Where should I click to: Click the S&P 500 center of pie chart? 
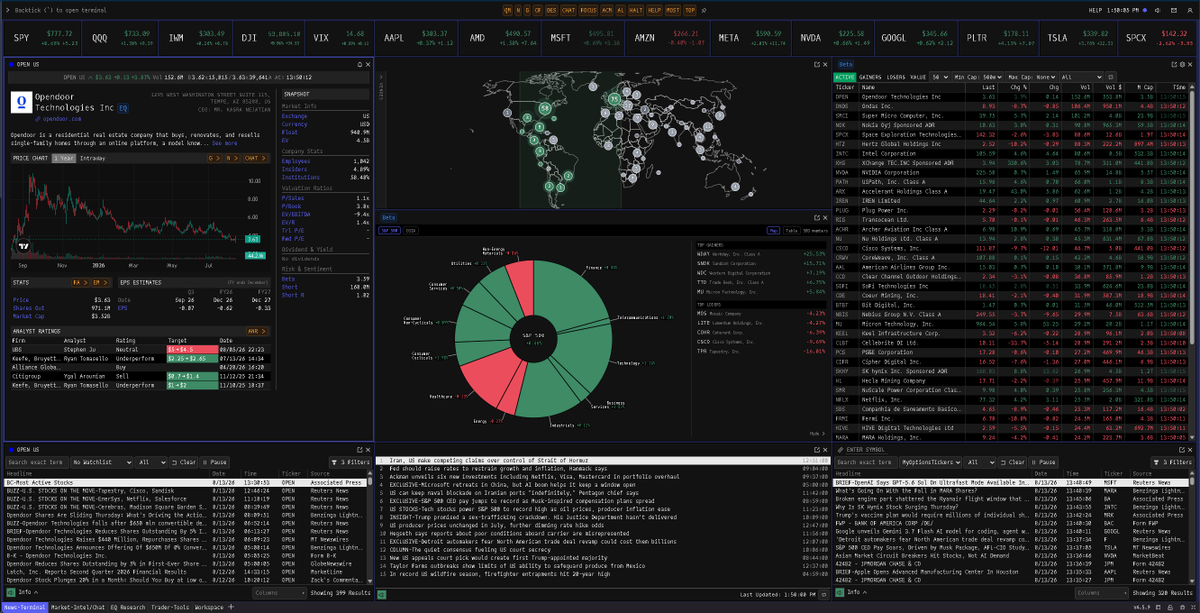coord(533,339)
